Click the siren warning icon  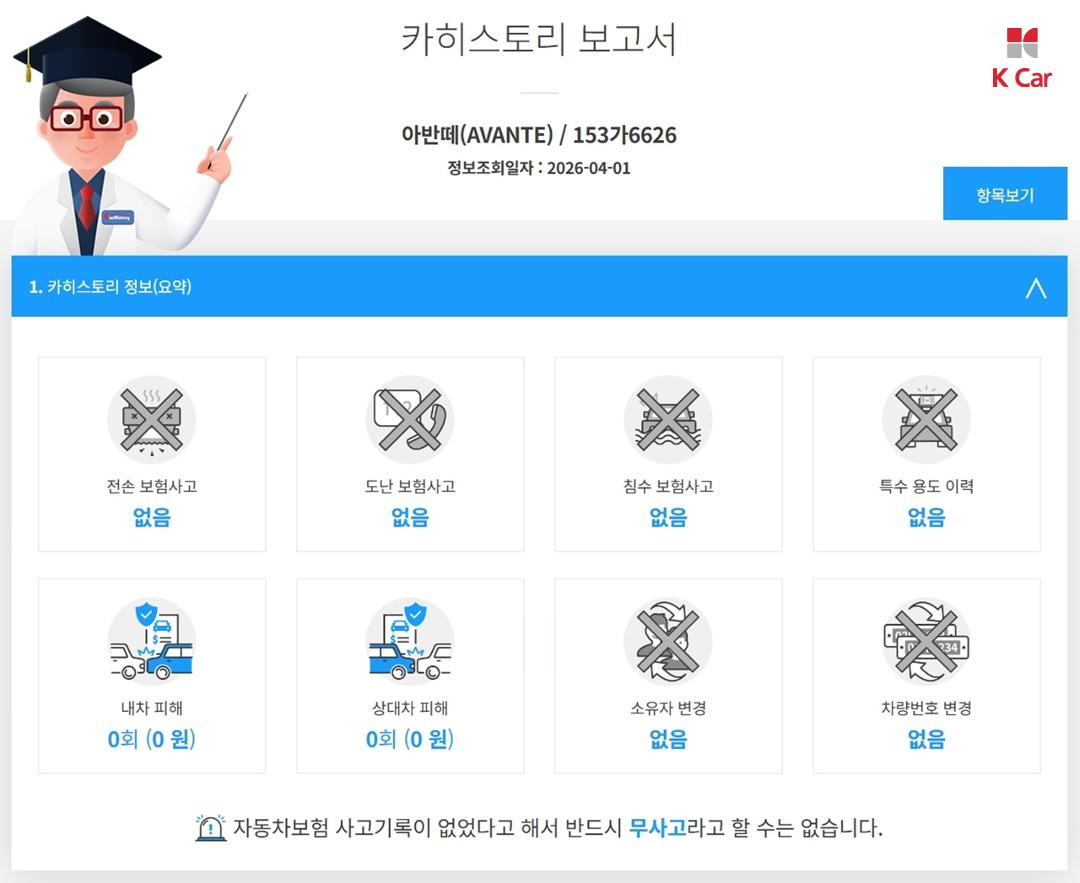click(x=210, y=827)
